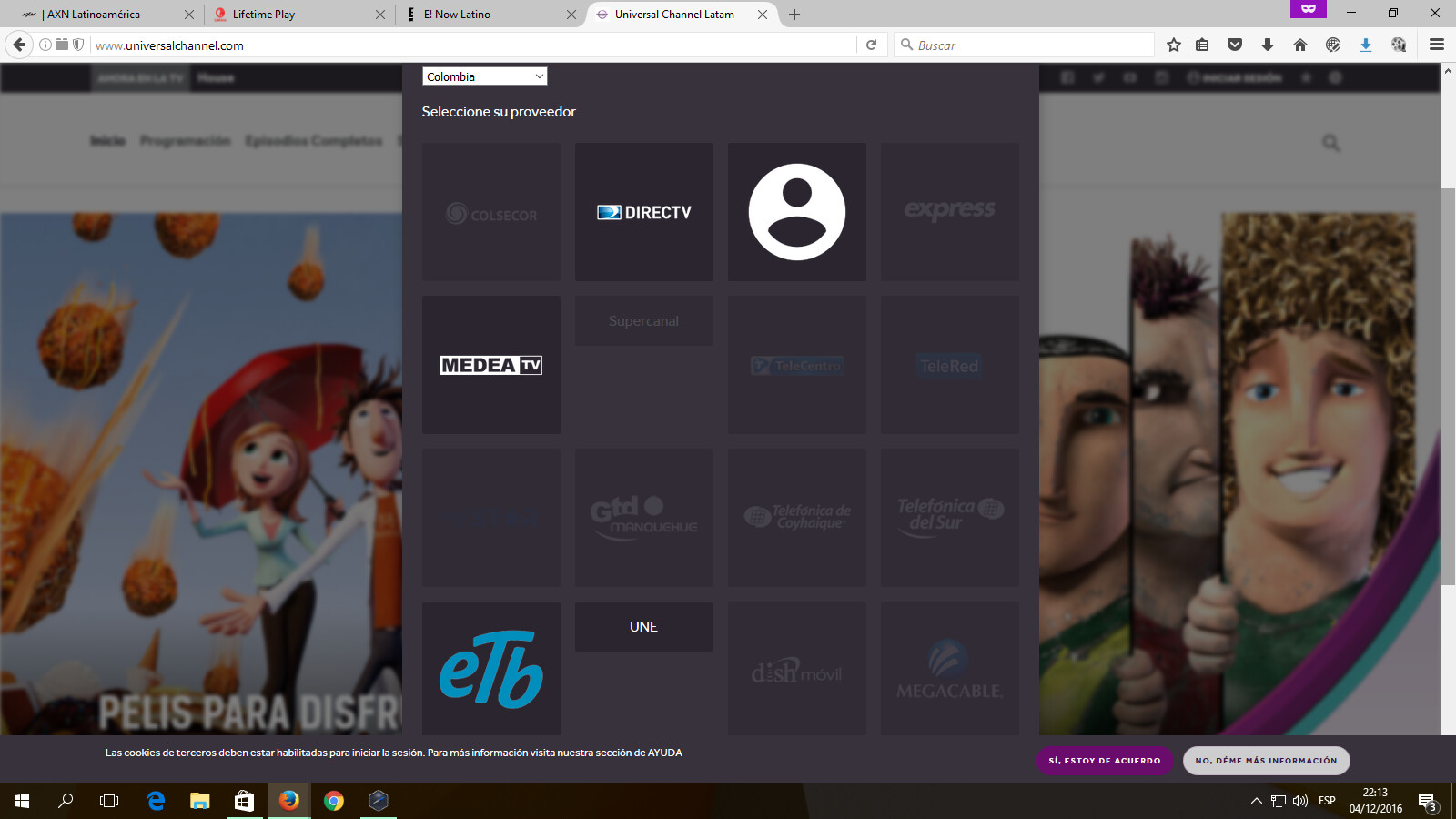The image size is (1456, 819).
Task: Pick the express provider tile
Action: [x=950, y=212]
